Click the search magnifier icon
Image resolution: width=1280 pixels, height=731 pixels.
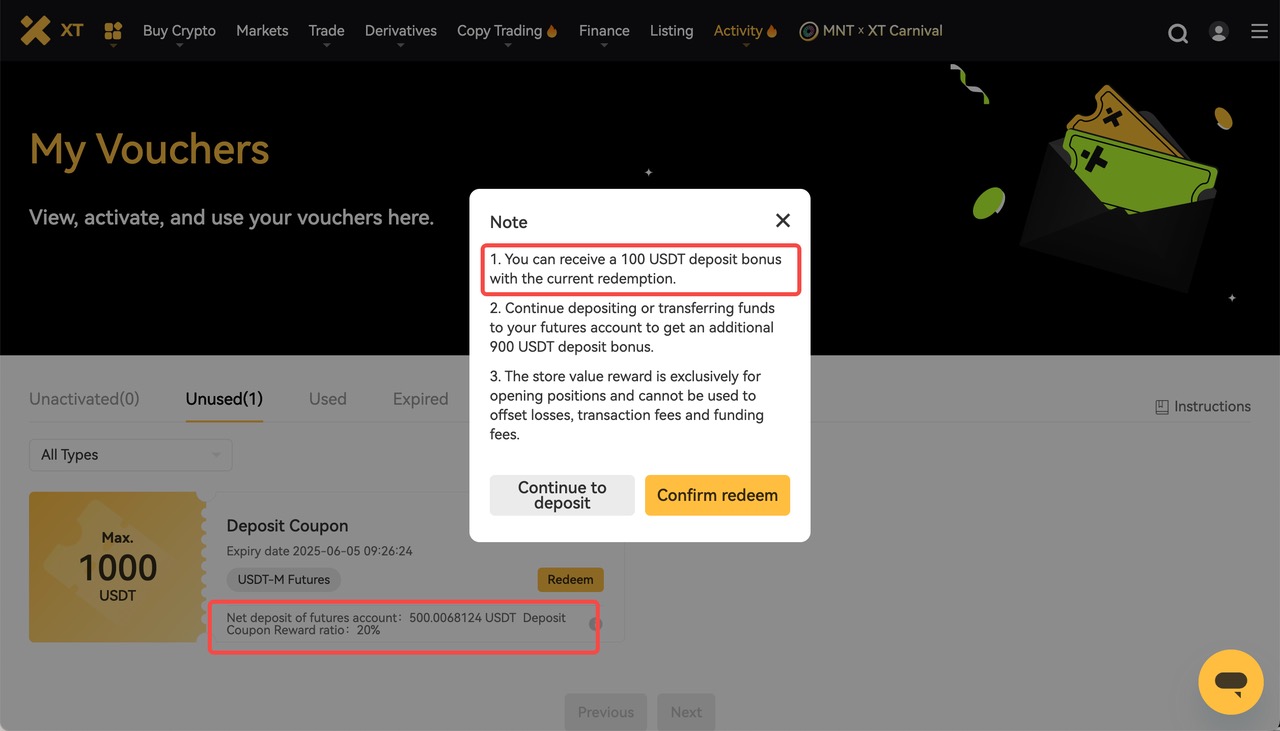point(1178,33)
